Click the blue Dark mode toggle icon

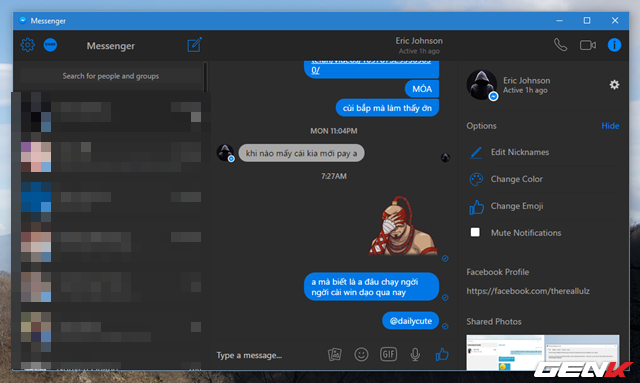pyautogui.click(x=51, y=45)
